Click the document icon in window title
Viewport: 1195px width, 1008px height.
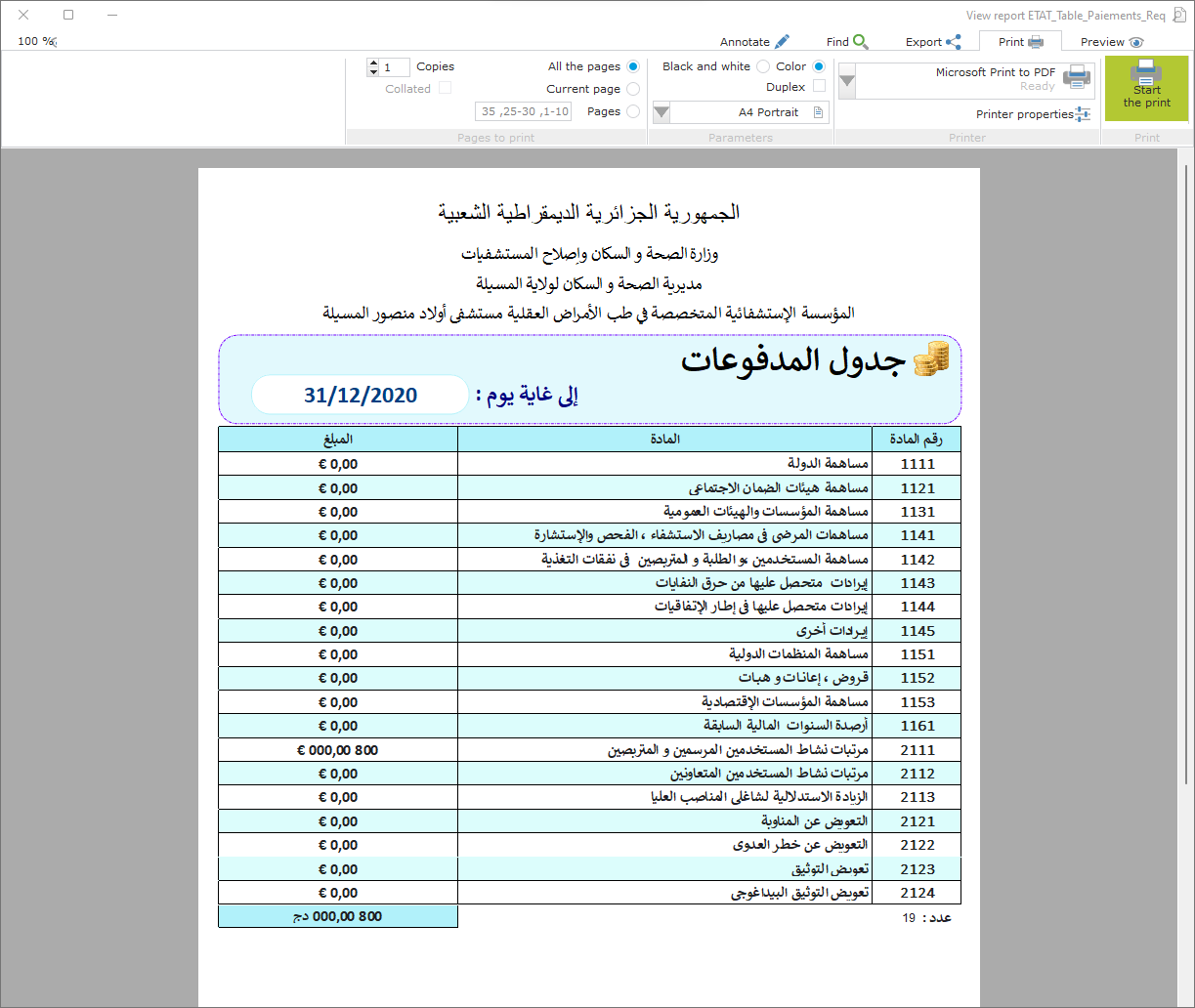click(1178, 16)
